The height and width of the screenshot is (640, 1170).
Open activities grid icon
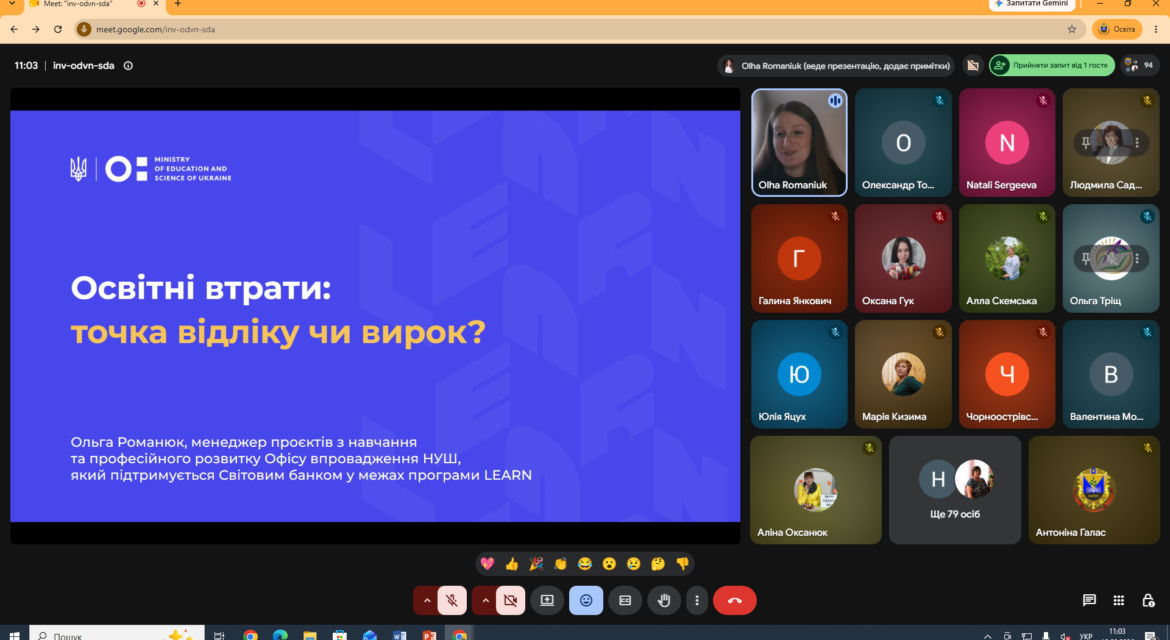click(x=1119, y=600)
